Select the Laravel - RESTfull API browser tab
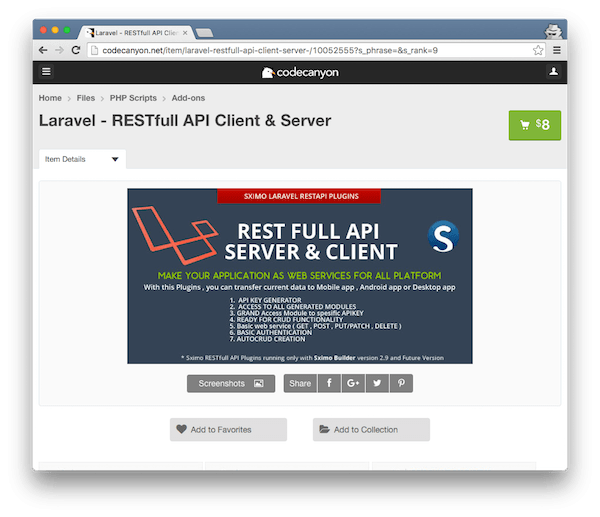The width and height of the screenshot is (600, 517). pos(136,33)
